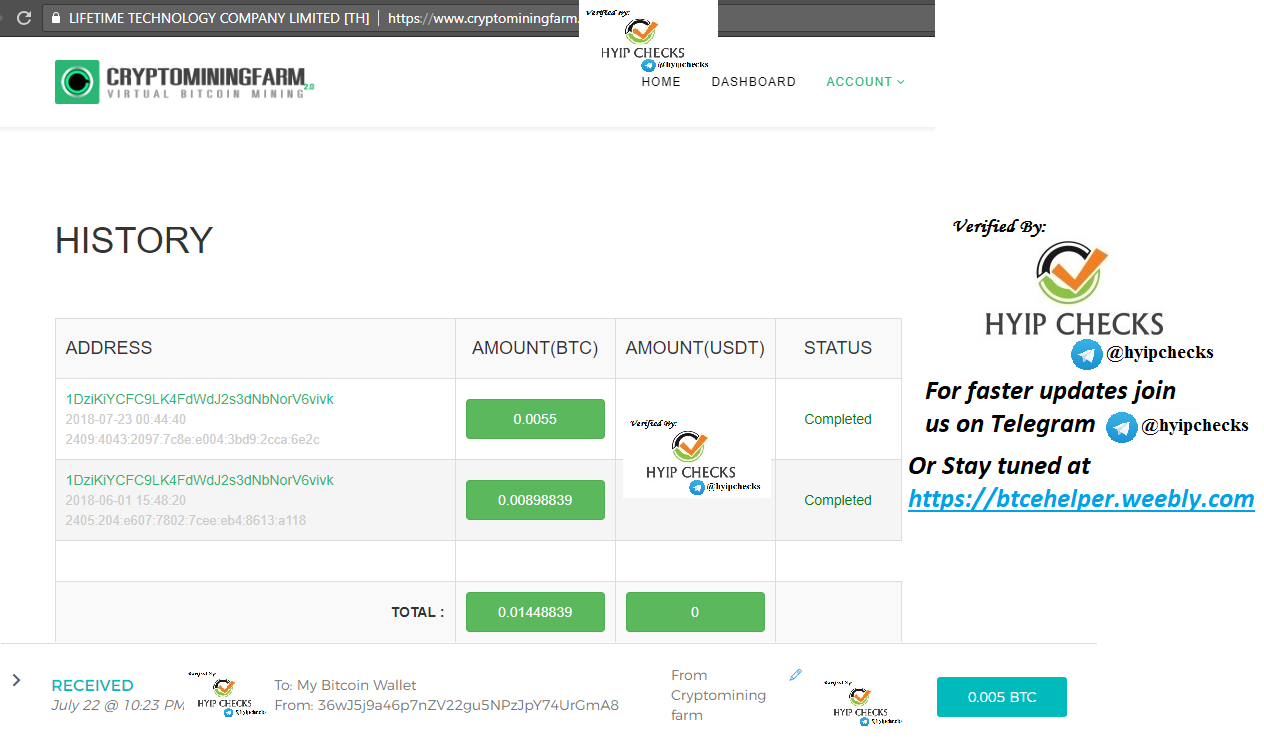Open the HOME menu item
The image size is (1264, 746).
661,82
